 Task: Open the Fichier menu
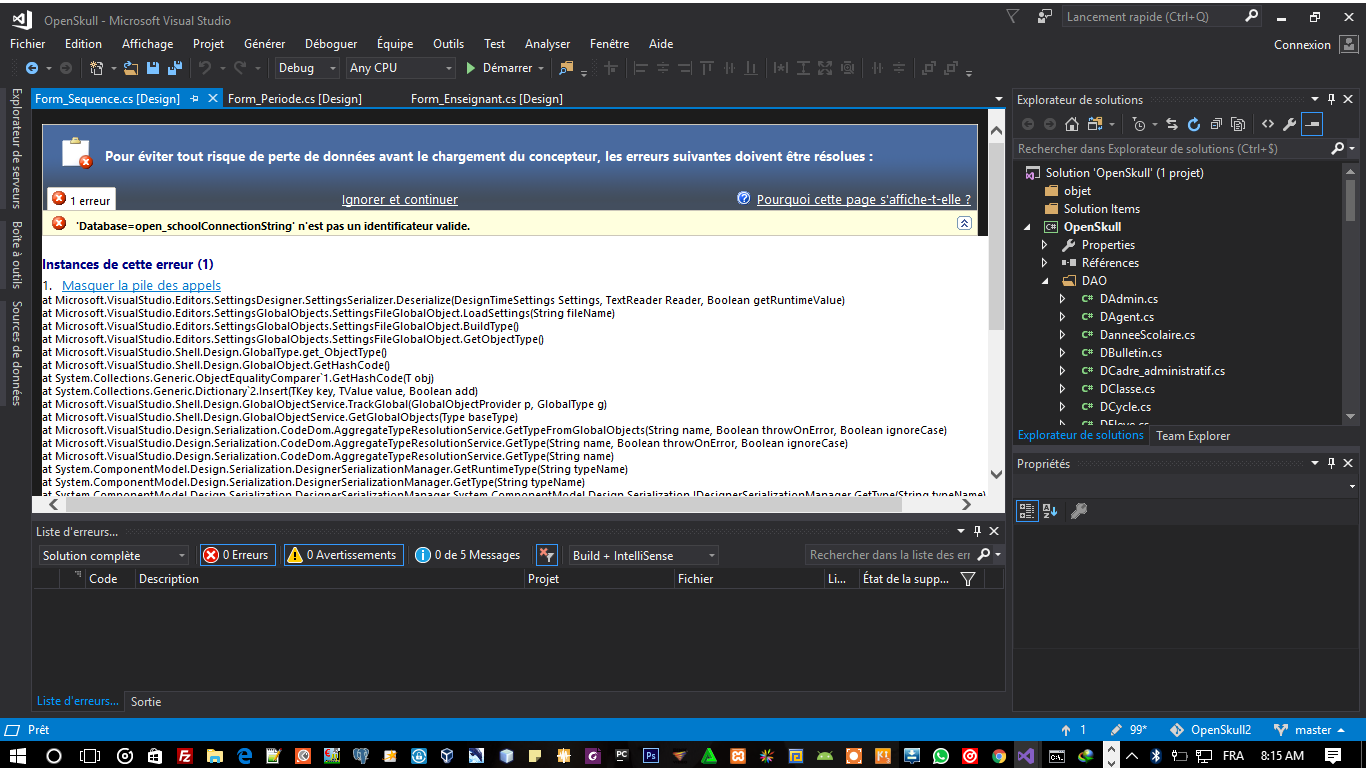[28, 44]
